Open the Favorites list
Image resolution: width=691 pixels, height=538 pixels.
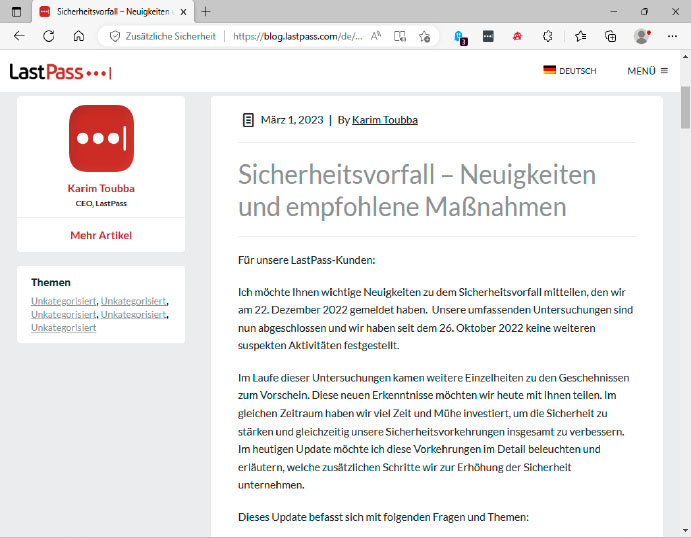[x=580, y=36]
